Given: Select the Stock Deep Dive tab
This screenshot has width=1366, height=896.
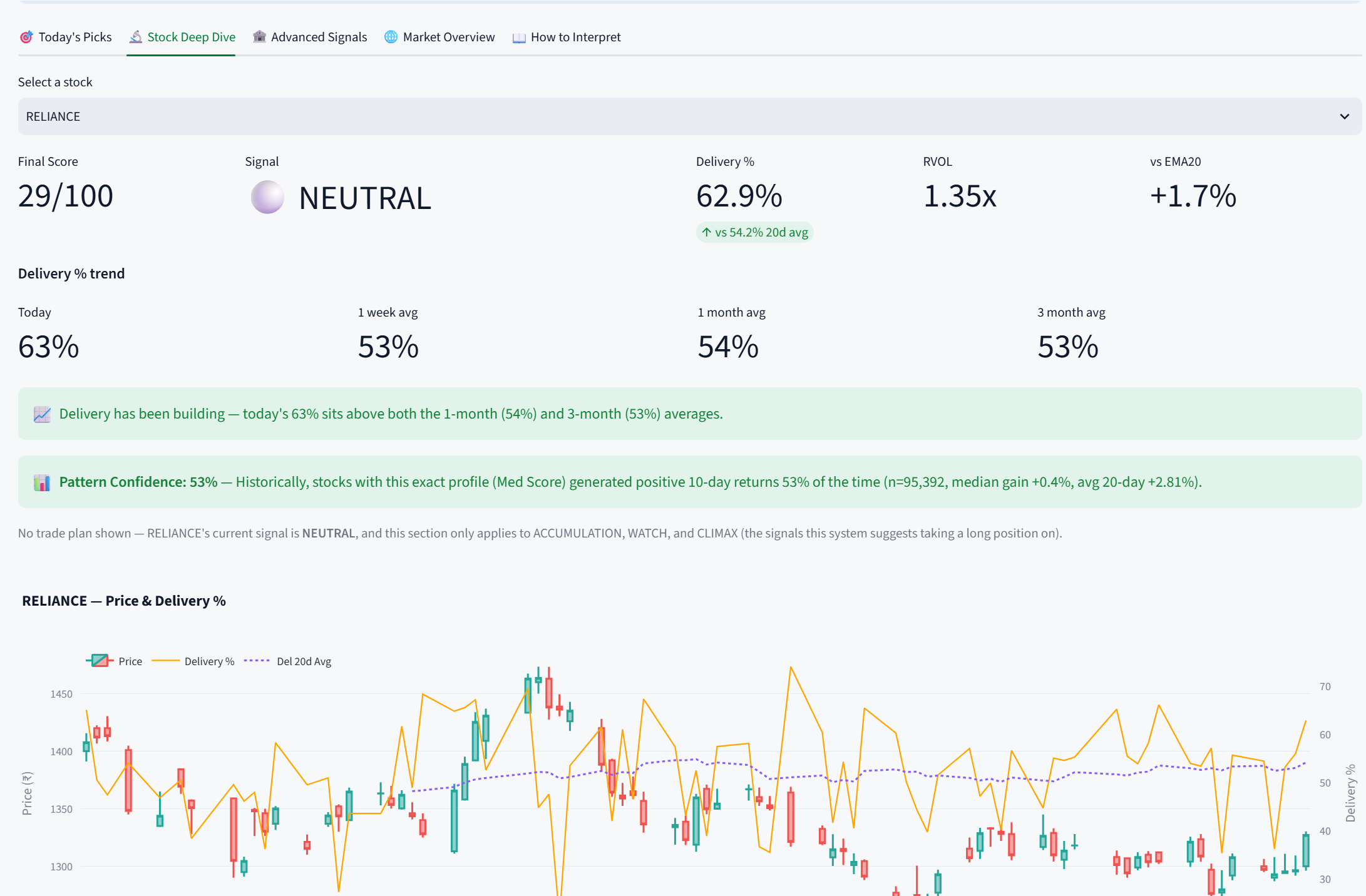Looking at the screenshot, I should pos(182,37).
